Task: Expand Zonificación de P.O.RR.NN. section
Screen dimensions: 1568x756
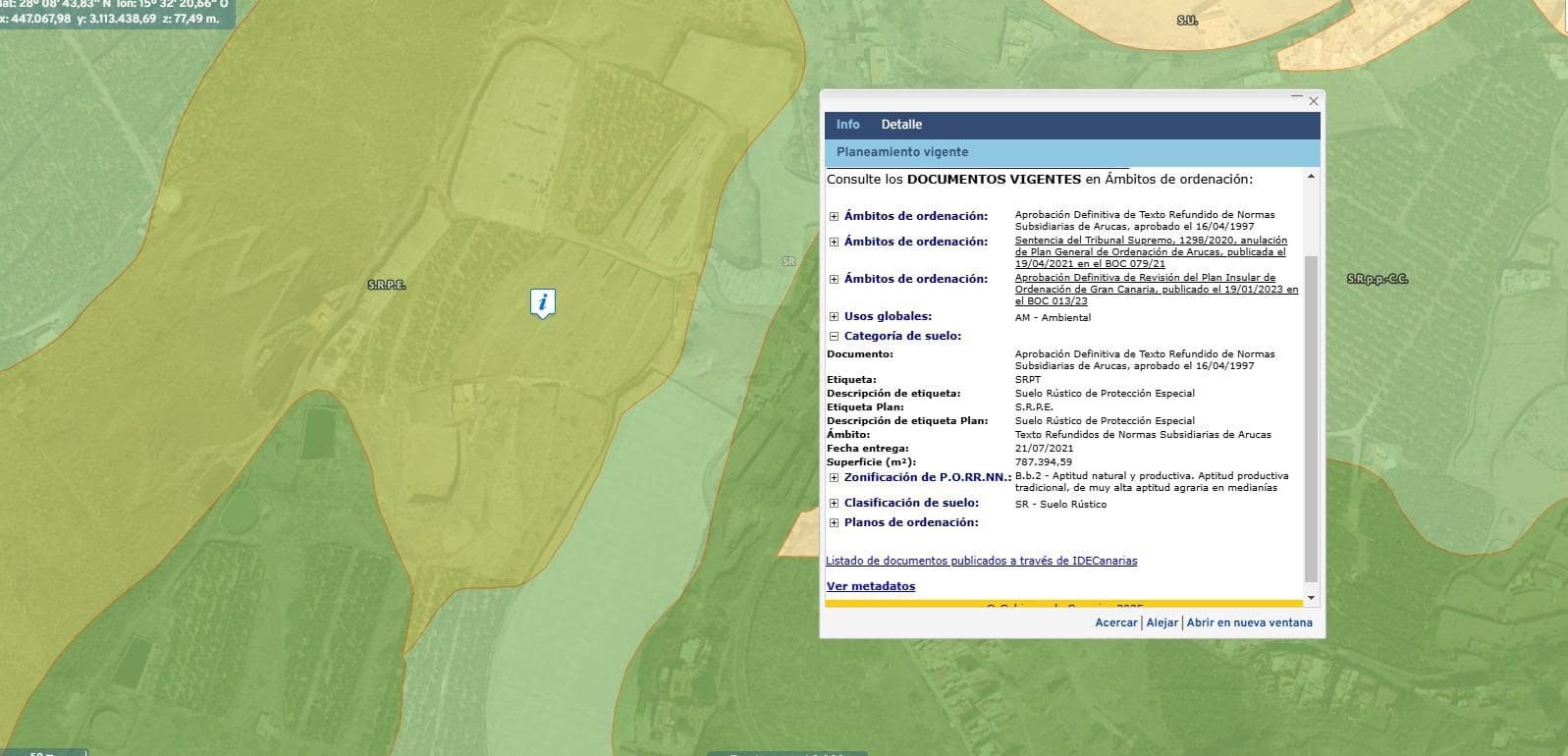Action: [834, 478]
